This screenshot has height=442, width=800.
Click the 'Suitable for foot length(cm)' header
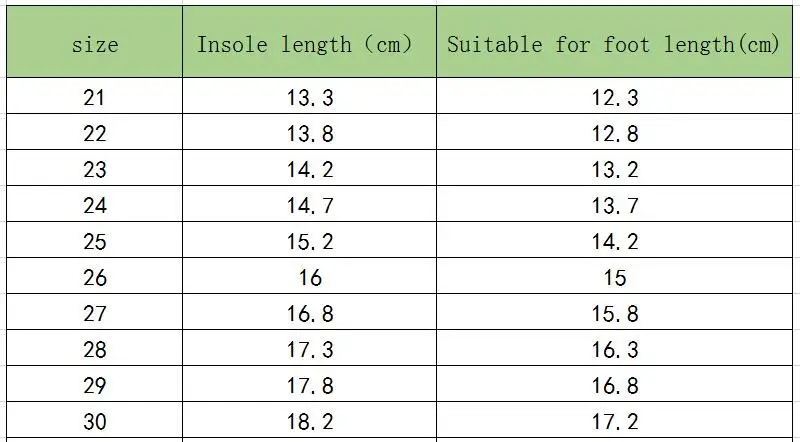[x=613, y=44]
